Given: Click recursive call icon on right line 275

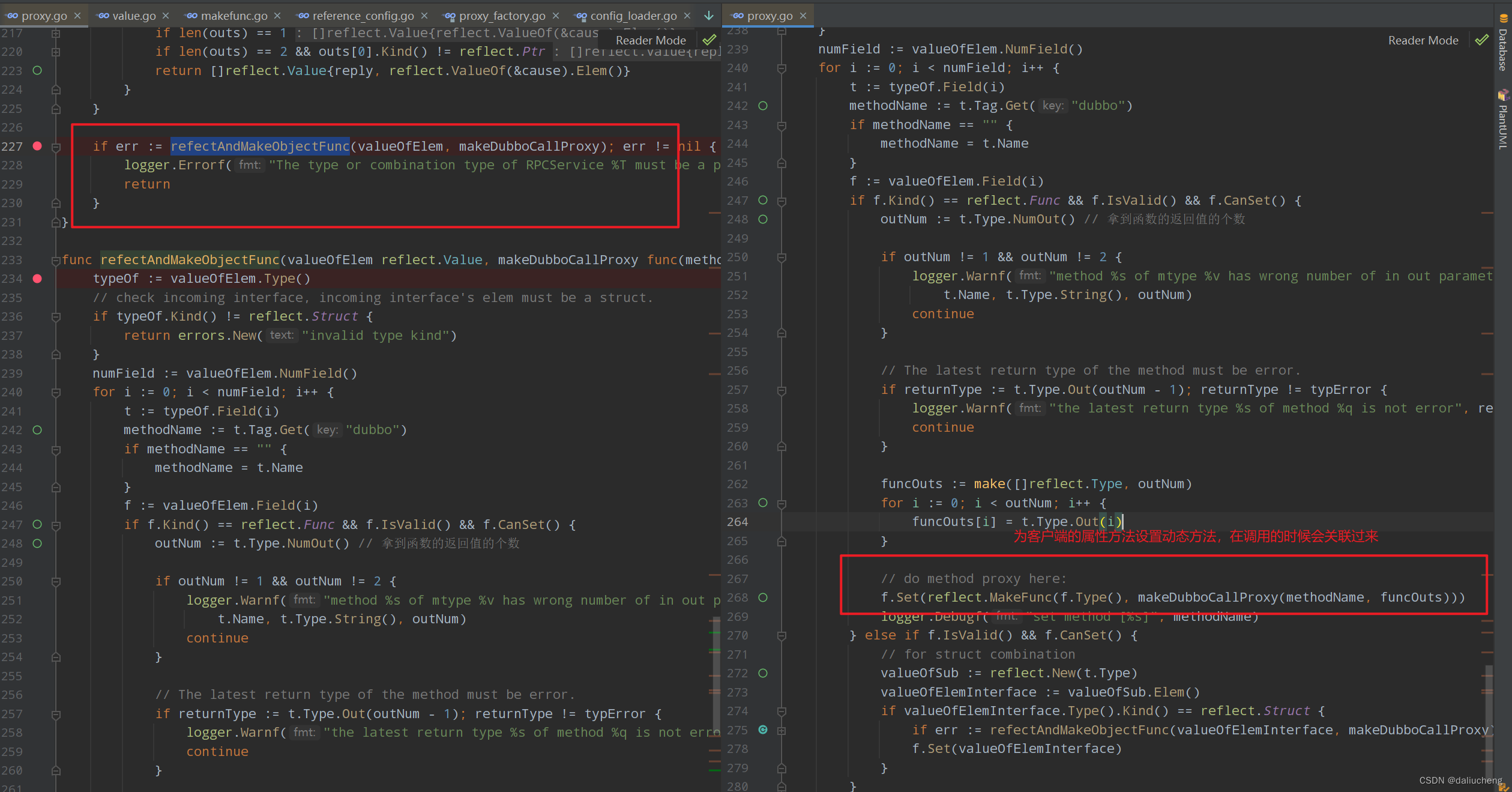Looking at the screenshot, I should (x=763, y=730).
